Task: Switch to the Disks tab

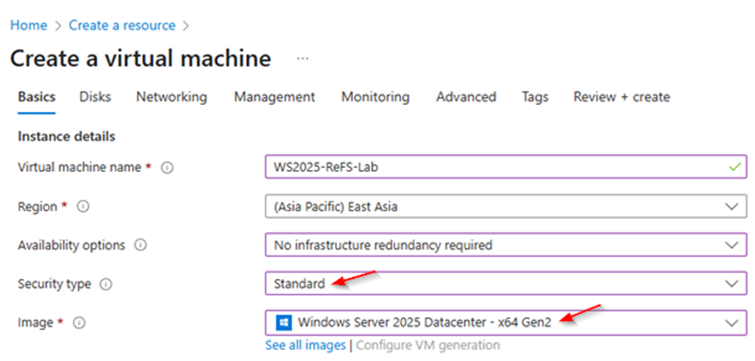Action: tap(95, 97)
